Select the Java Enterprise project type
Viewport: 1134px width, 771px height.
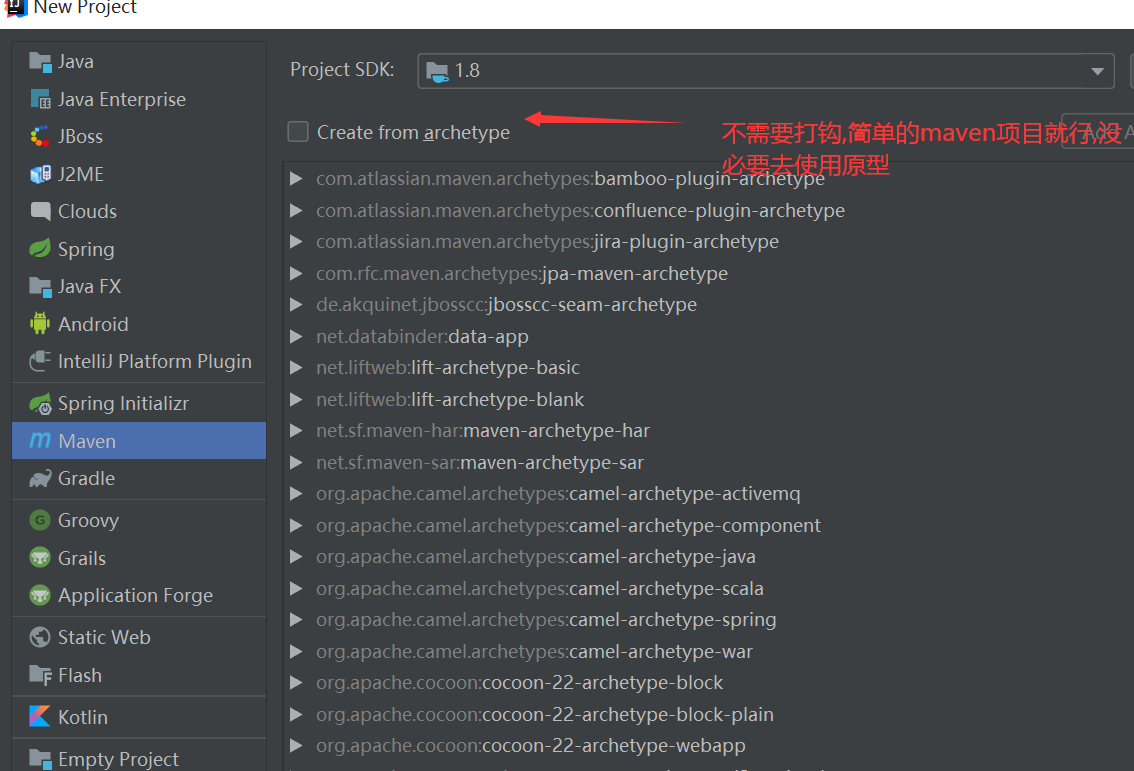pyautogui.click(x=139, y=99)
